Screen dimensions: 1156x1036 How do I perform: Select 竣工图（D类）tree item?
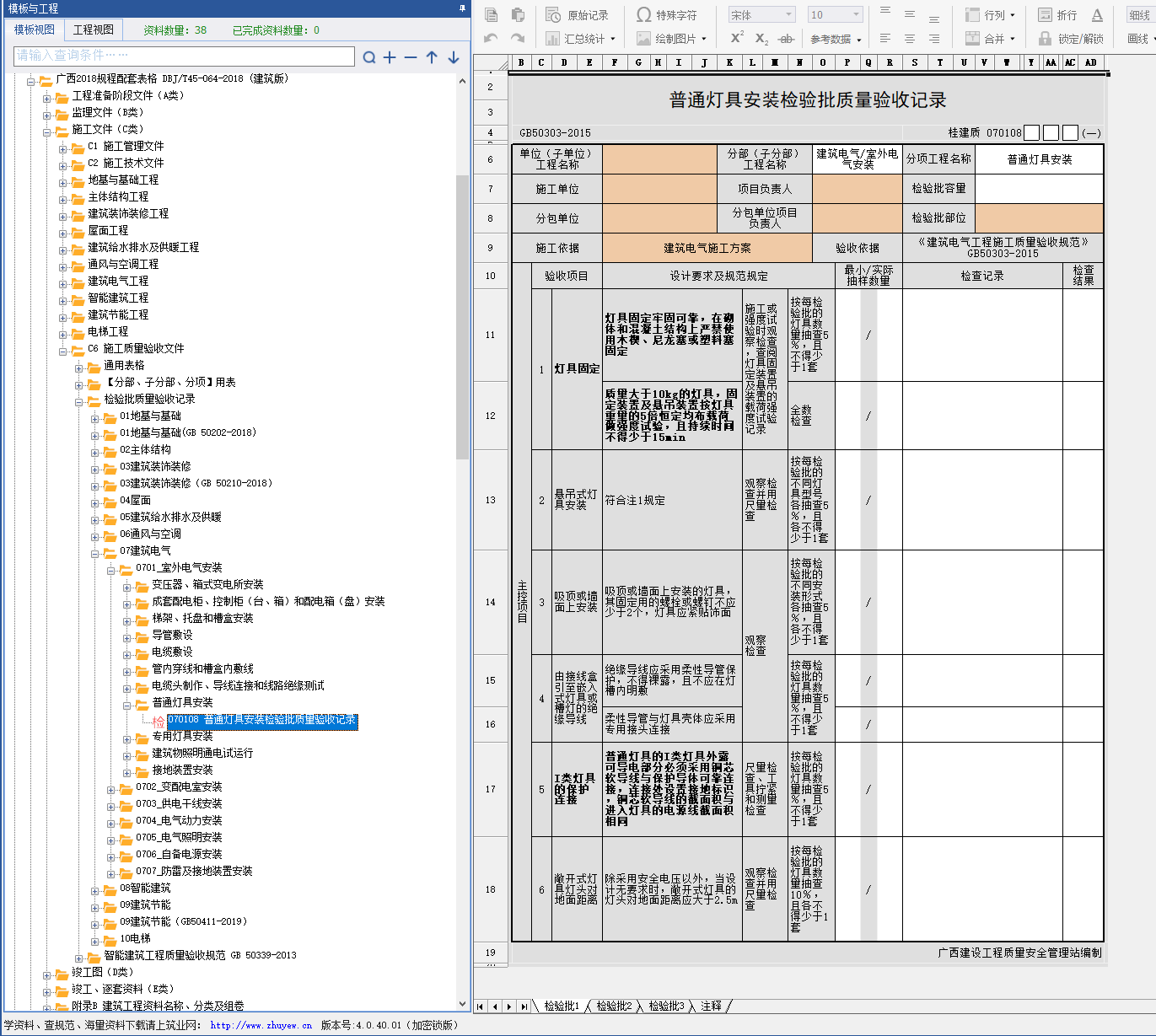point(102,972)
